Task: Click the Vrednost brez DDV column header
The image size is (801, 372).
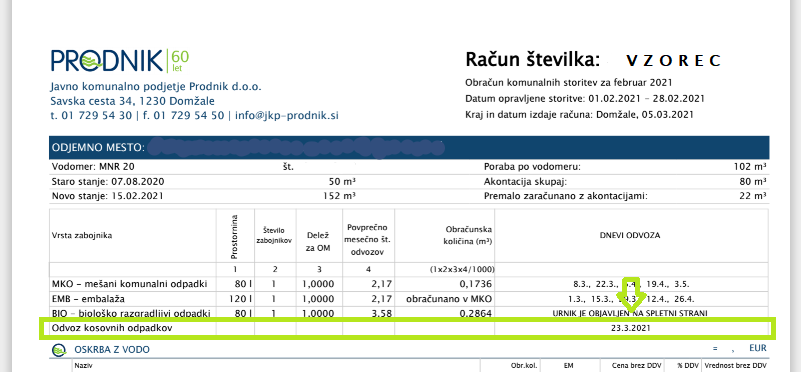Action: (736, 366)
